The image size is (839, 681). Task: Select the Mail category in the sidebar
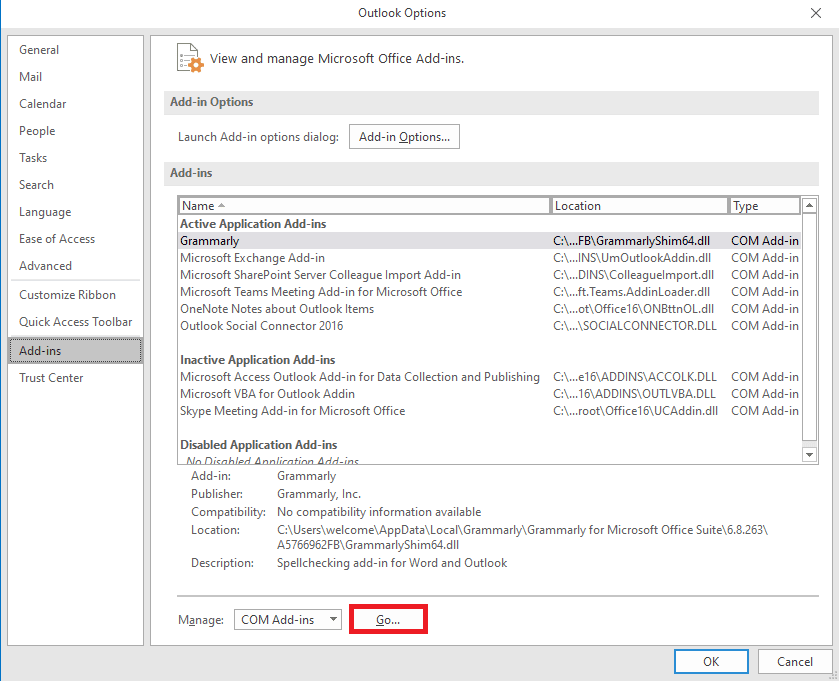tap(30, 76)
